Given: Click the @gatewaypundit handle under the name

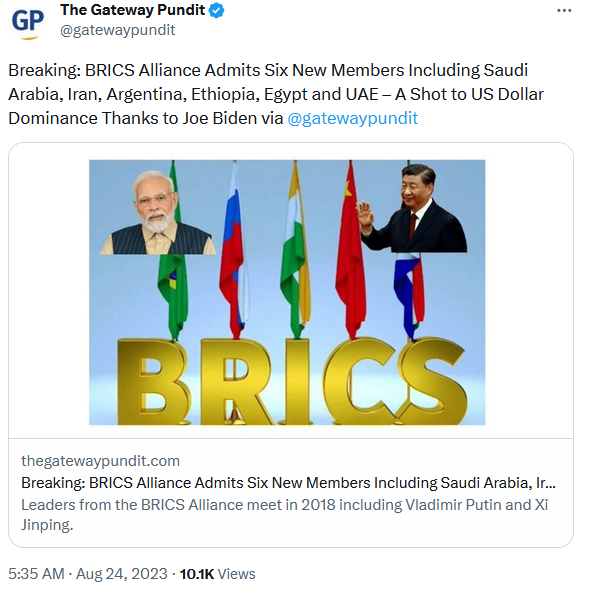Looking at the screenshot, I should point(117,30).
